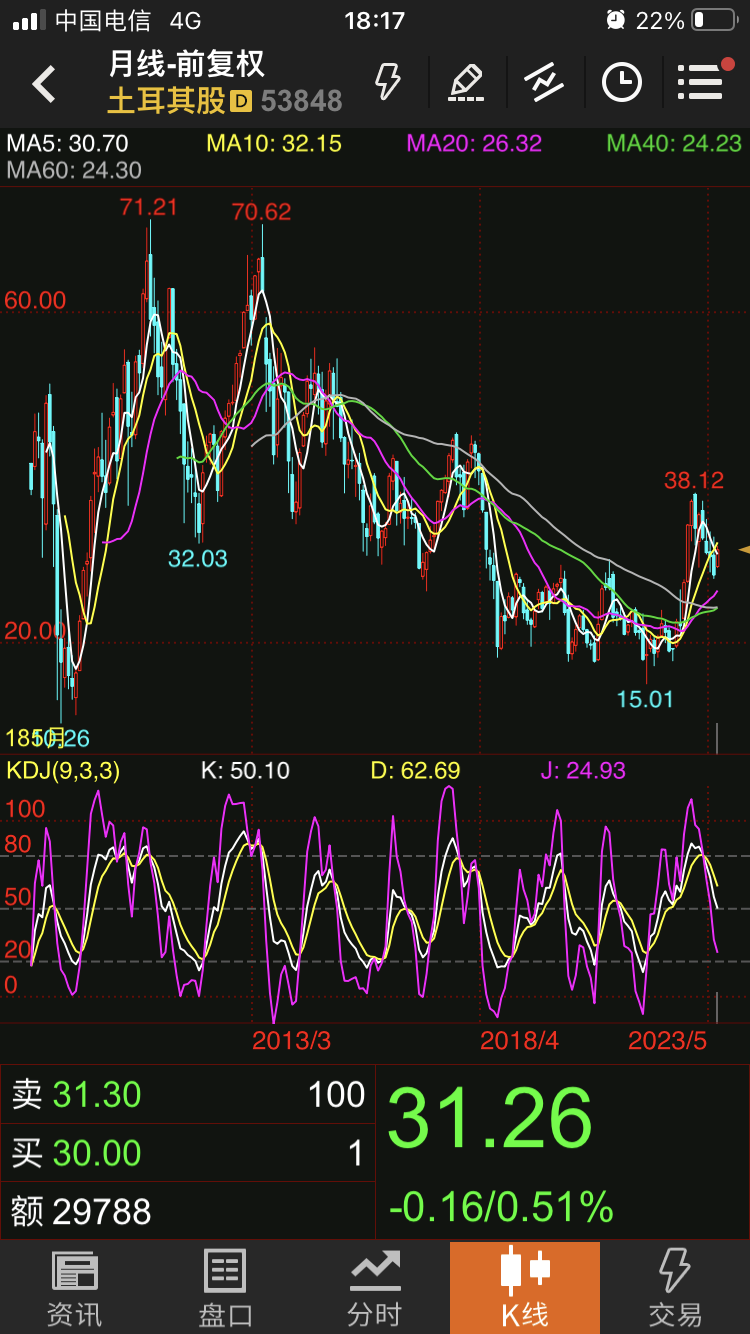Screen dimensions: 750x1334
Task: Tap the back arrow icon
Action: tap(44, 84)
